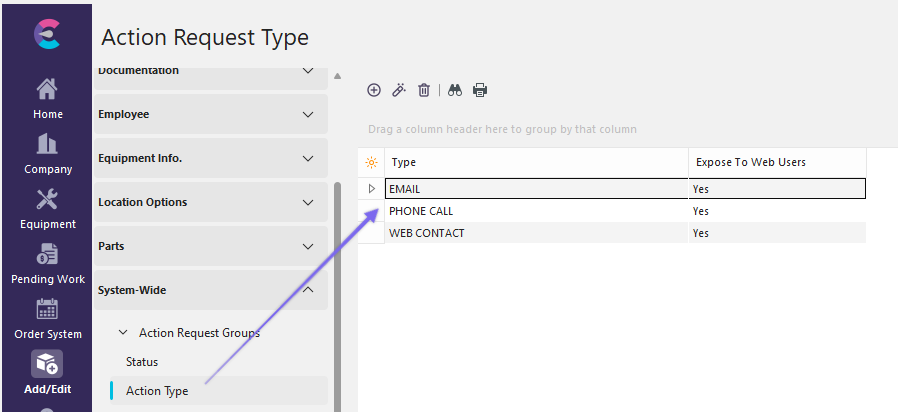The image size is (898, 412).
Task: Open Order System in the sidebar
Action: point(47,319)
